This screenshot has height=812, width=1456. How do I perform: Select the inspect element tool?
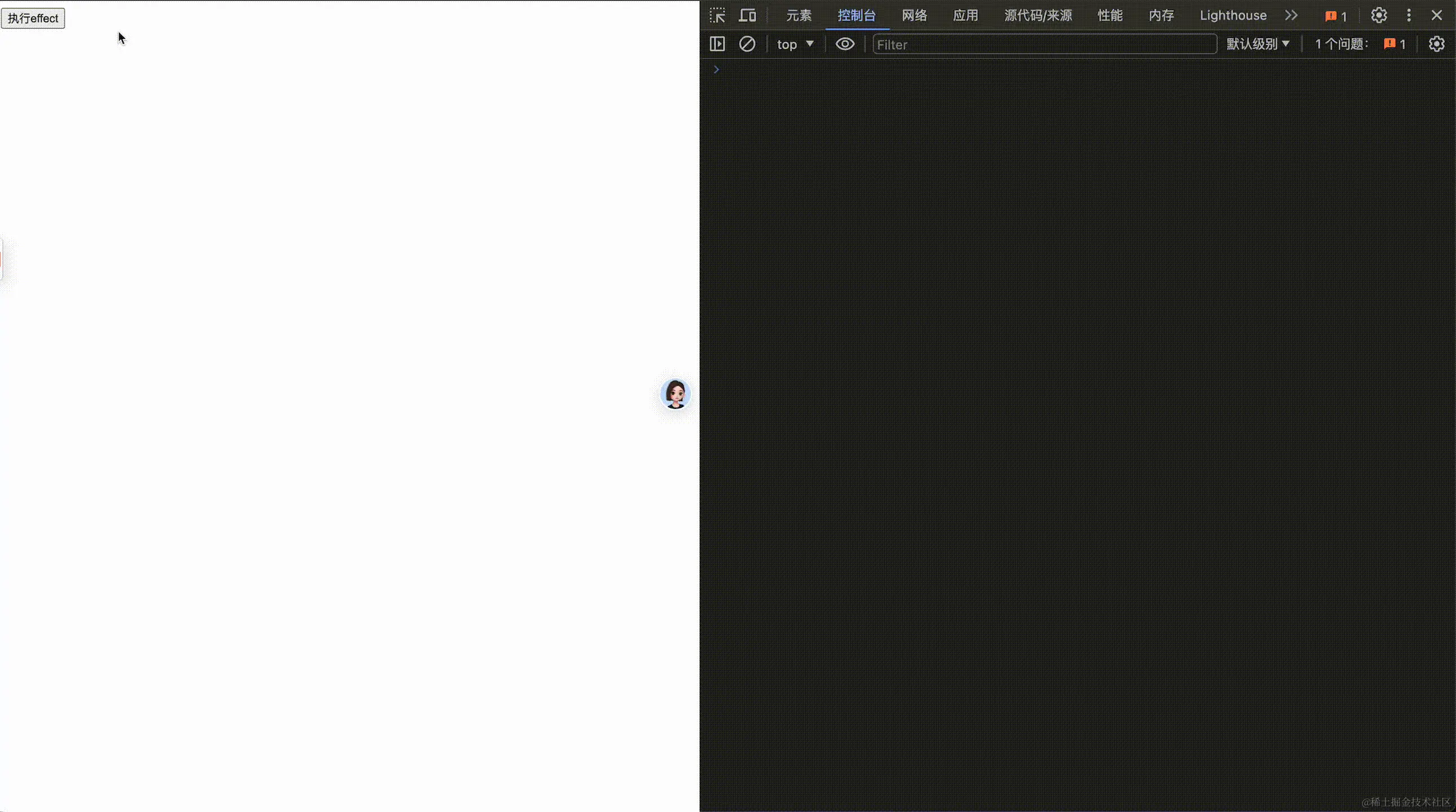click(x=717, y=15)
